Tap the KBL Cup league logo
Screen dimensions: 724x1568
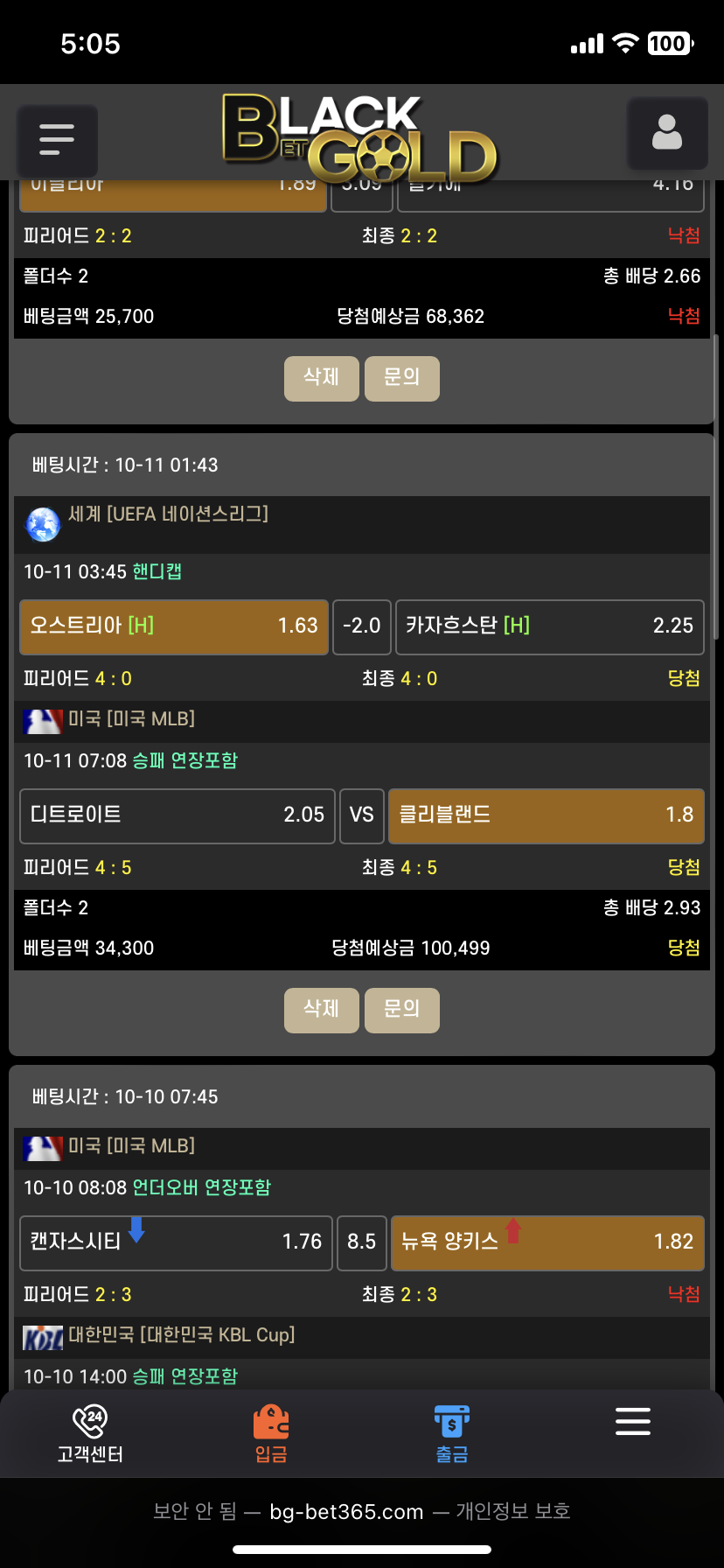(42, 1337)
